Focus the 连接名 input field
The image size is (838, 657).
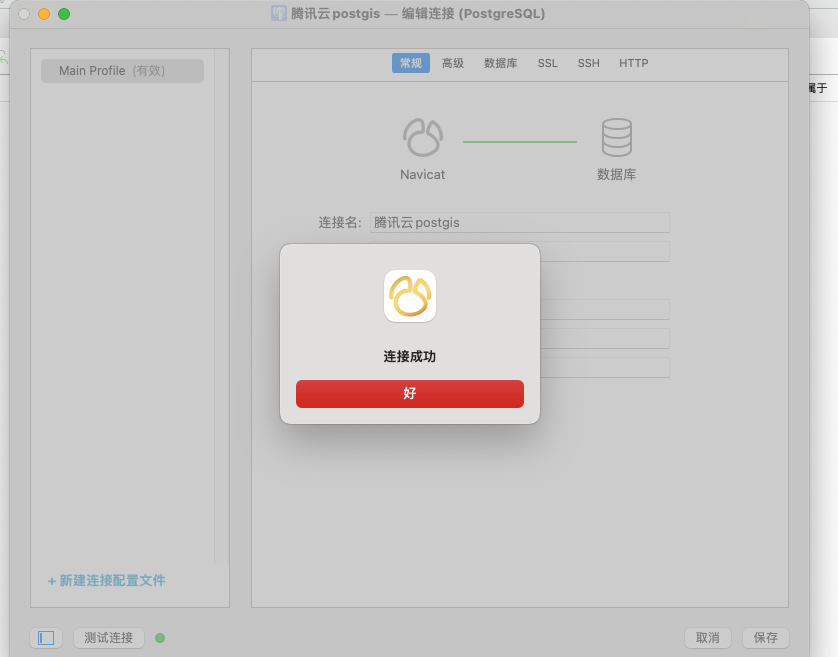519,222
